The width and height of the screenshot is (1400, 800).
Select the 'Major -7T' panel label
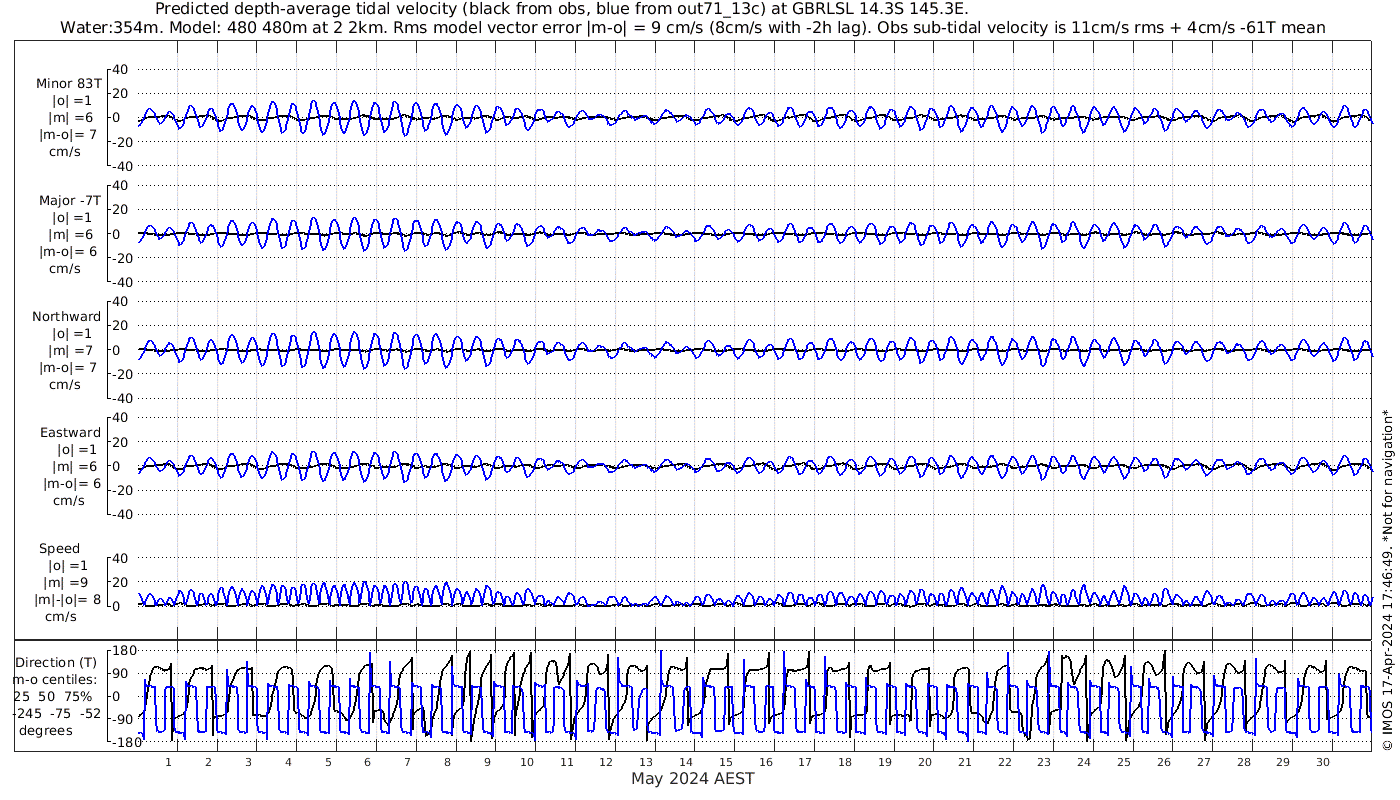(x=70, y=201)
